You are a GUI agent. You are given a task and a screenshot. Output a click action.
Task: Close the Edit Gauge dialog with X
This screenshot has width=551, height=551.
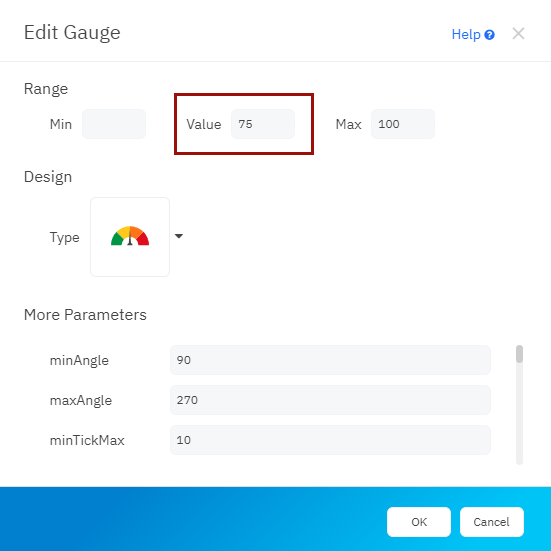[x=518, y=34]
